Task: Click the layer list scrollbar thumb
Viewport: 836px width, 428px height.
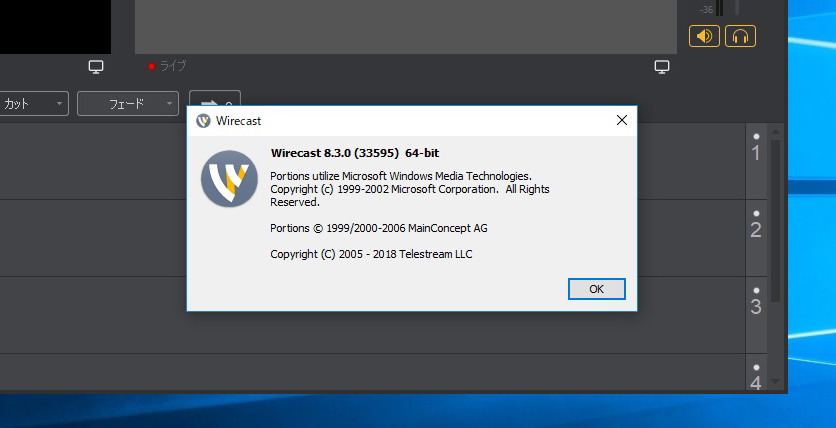Action: coord(776,221)
